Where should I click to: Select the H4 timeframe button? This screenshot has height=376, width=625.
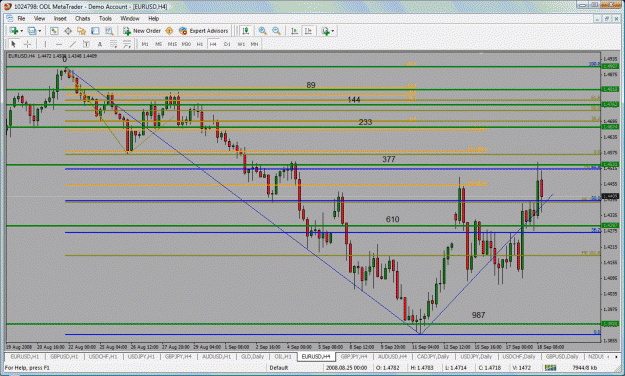point(213,44)
